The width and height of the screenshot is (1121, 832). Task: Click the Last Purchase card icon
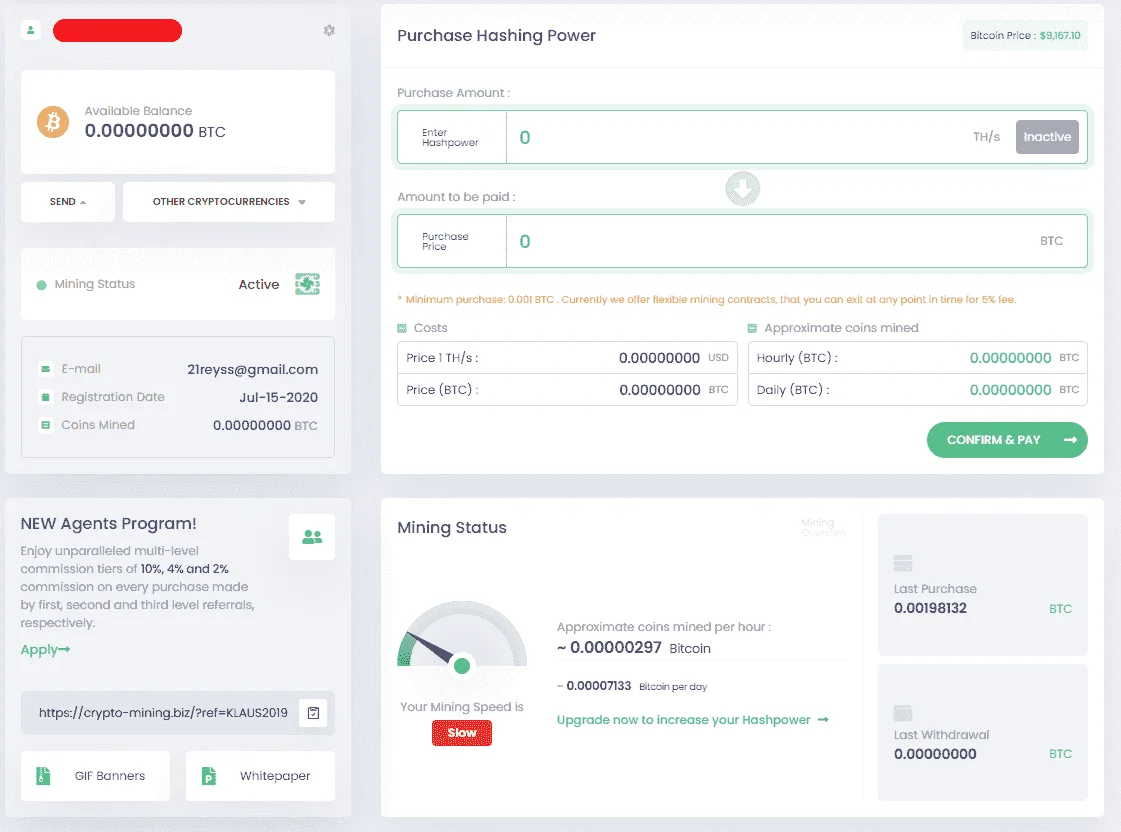pos(903,563)
